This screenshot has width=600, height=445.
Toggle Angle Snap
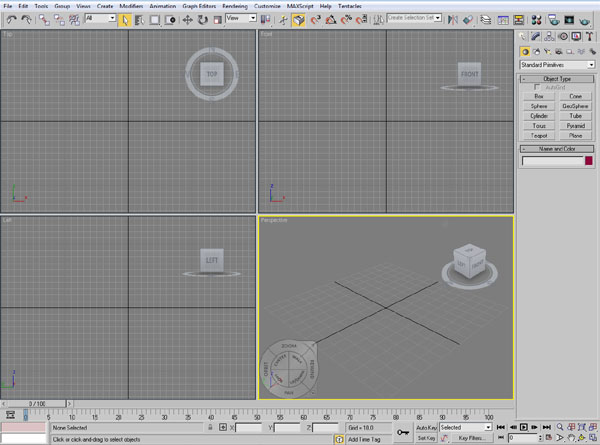point(331,20)
